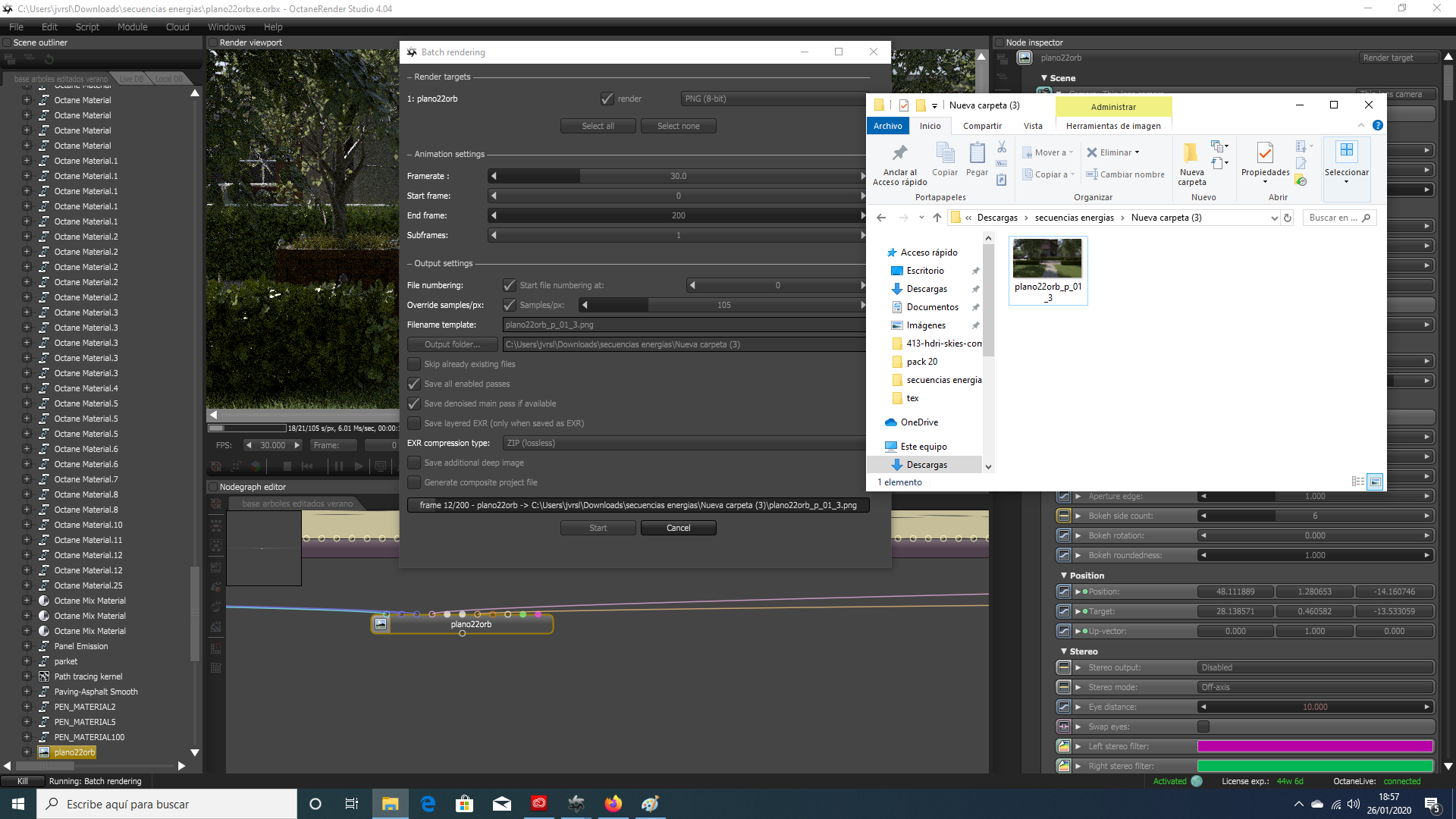Viewport: 1456px width, 819px height.
Task: Click the pause render icon
Action: point(338,466)
